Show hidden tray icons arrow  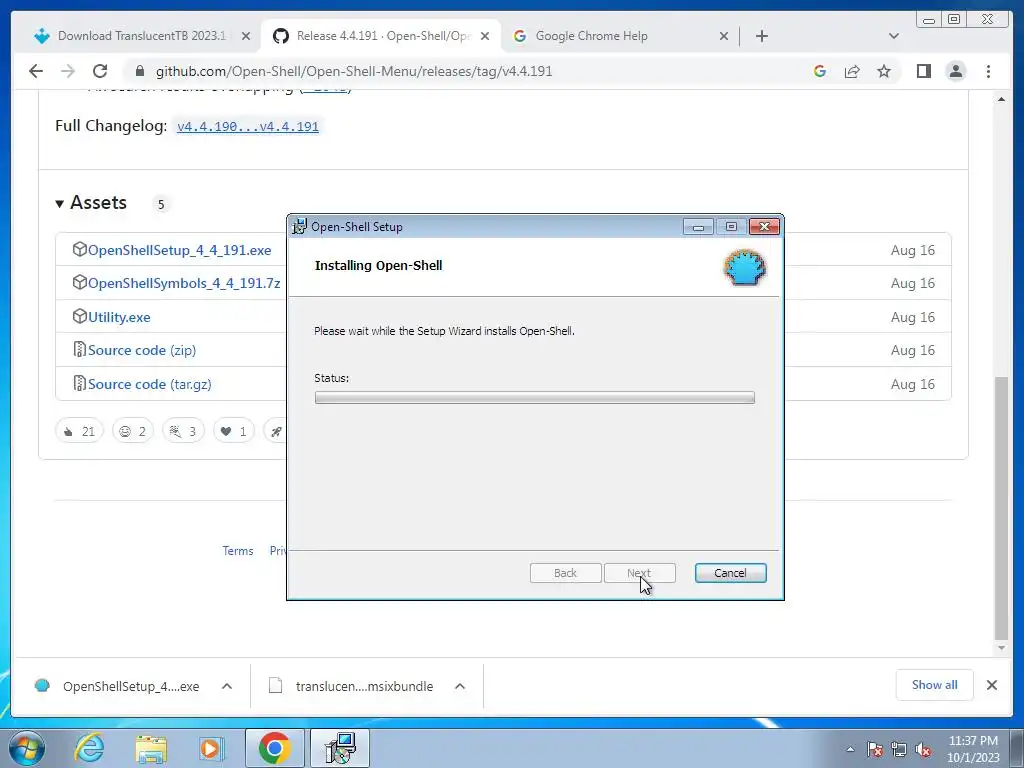[x=850, y=750]
